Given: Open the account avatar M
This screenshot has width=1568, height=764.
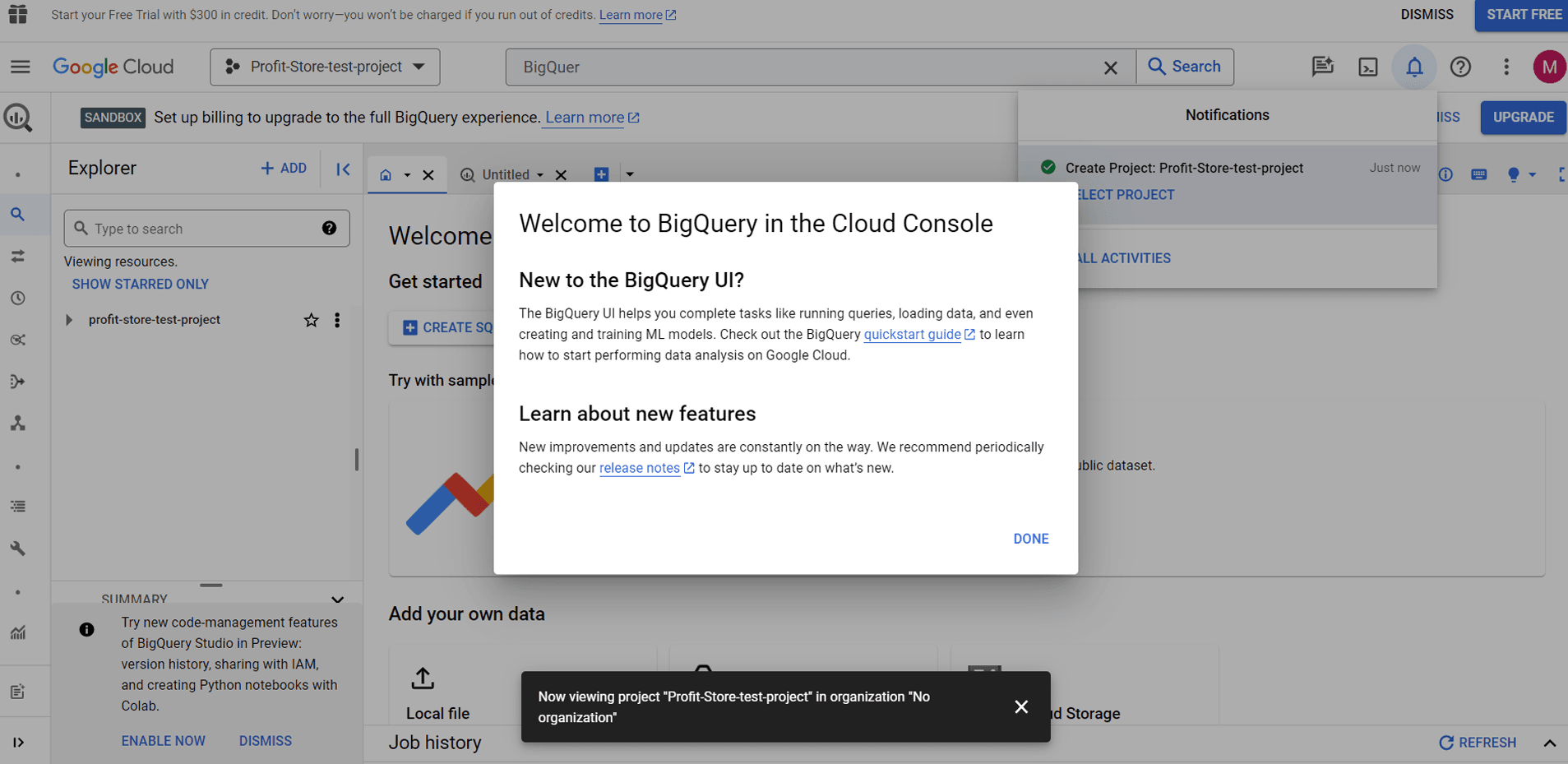Looking at the screenshot, I should pyautogui.click(x=1549, y=67).
